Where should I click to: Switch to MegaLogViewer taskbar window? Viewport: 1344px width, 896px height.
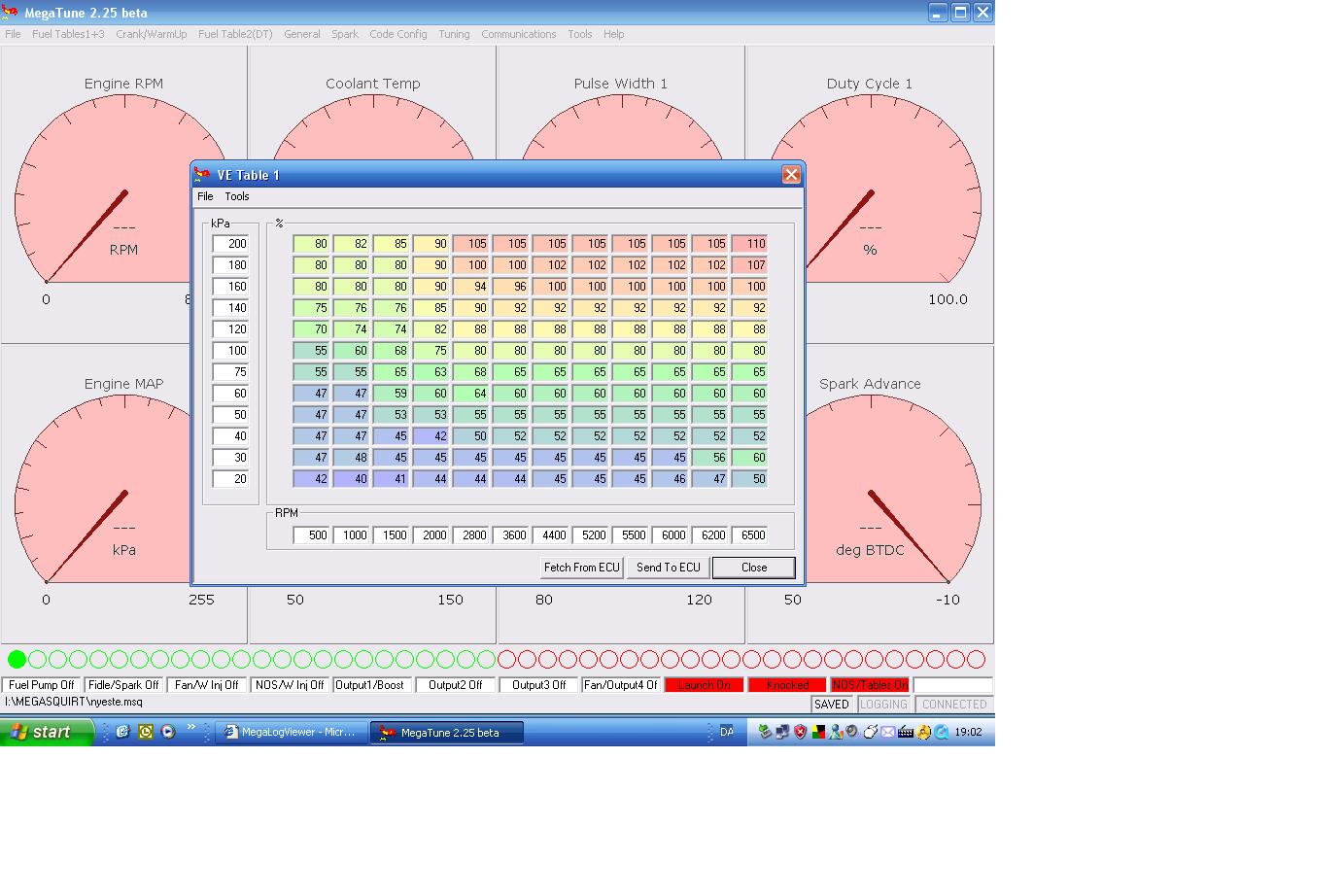(291, 732)
